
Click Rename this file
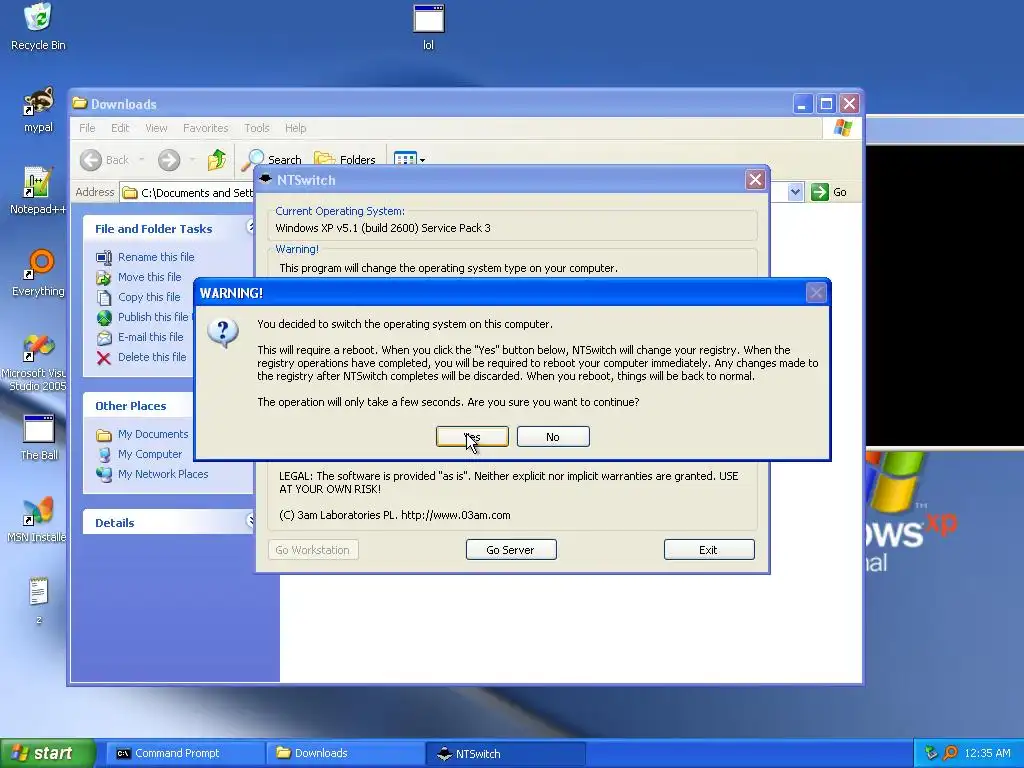click(x=155, y=257)
